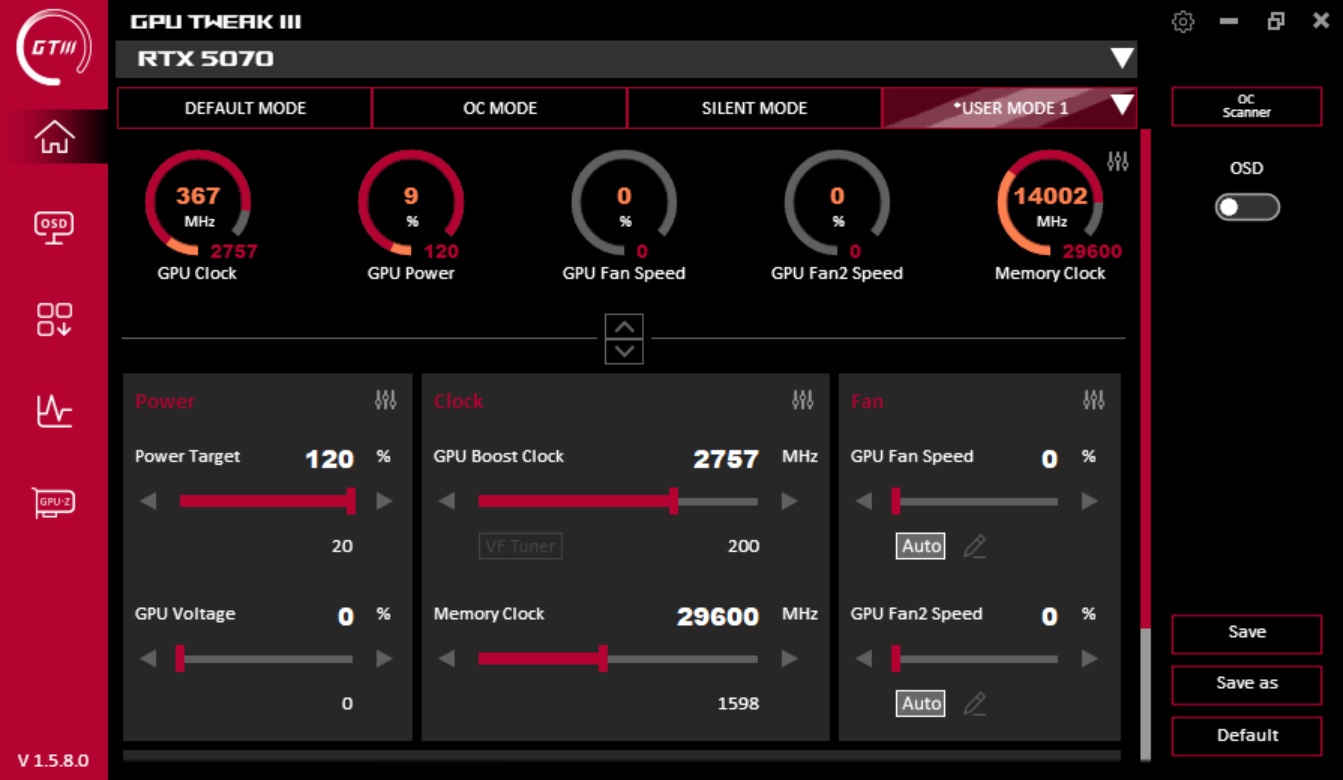Edit the GPU Fan Speed curve
The image size is (1343, 780).
point(974,546)
